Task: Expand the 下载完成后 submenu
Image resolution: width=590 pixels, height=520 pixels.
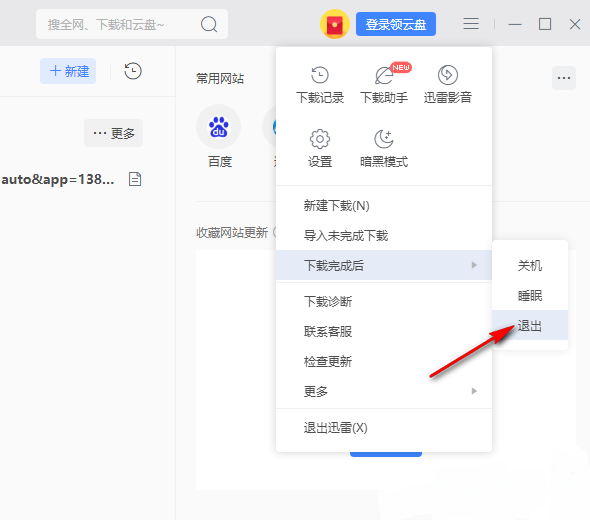Action: [x=384, y=265]
